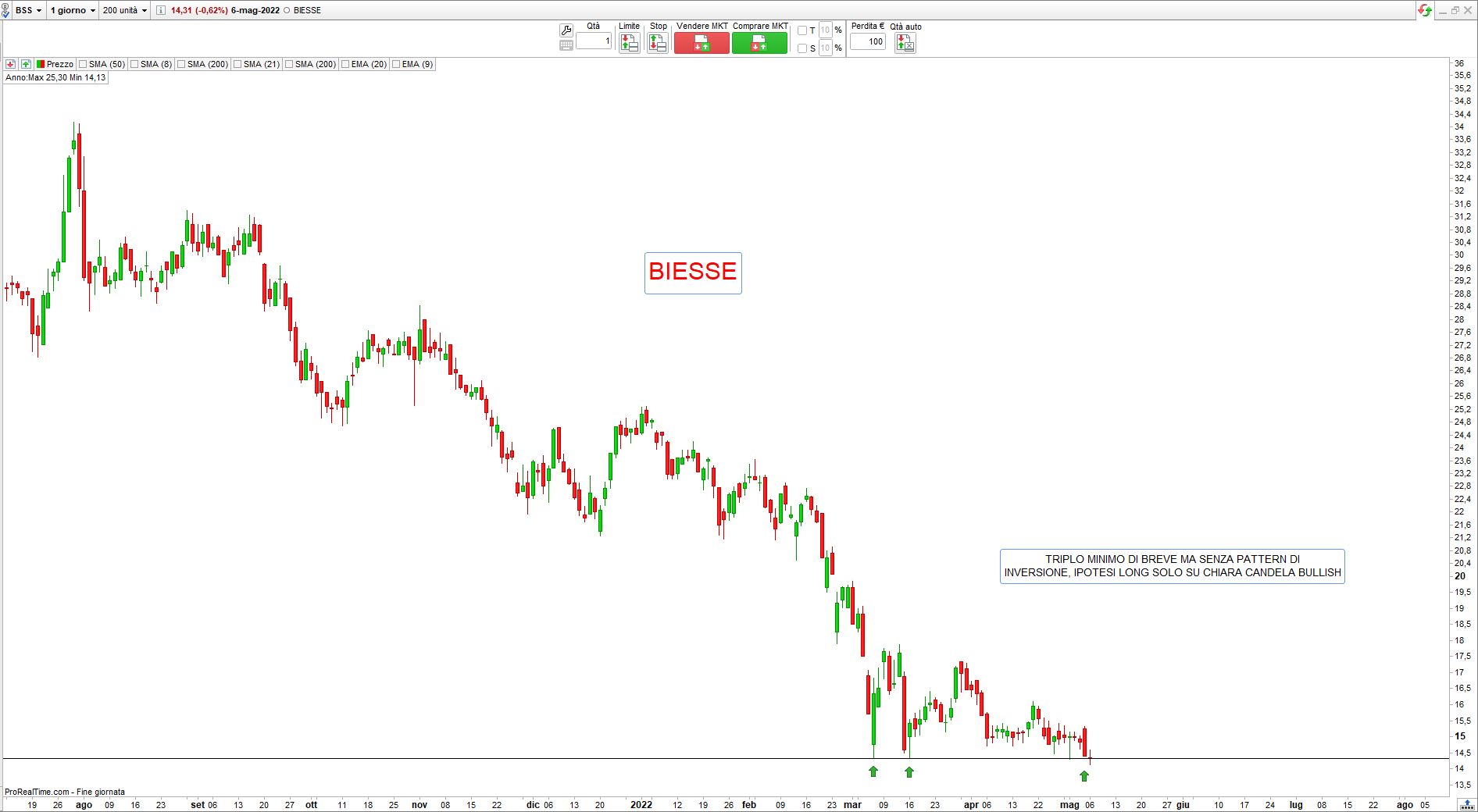The height and width of the screenshot is (812, 1478).
Task: Enable the SMA (8) indicator checkbox
Action: [x=134, y=64]
